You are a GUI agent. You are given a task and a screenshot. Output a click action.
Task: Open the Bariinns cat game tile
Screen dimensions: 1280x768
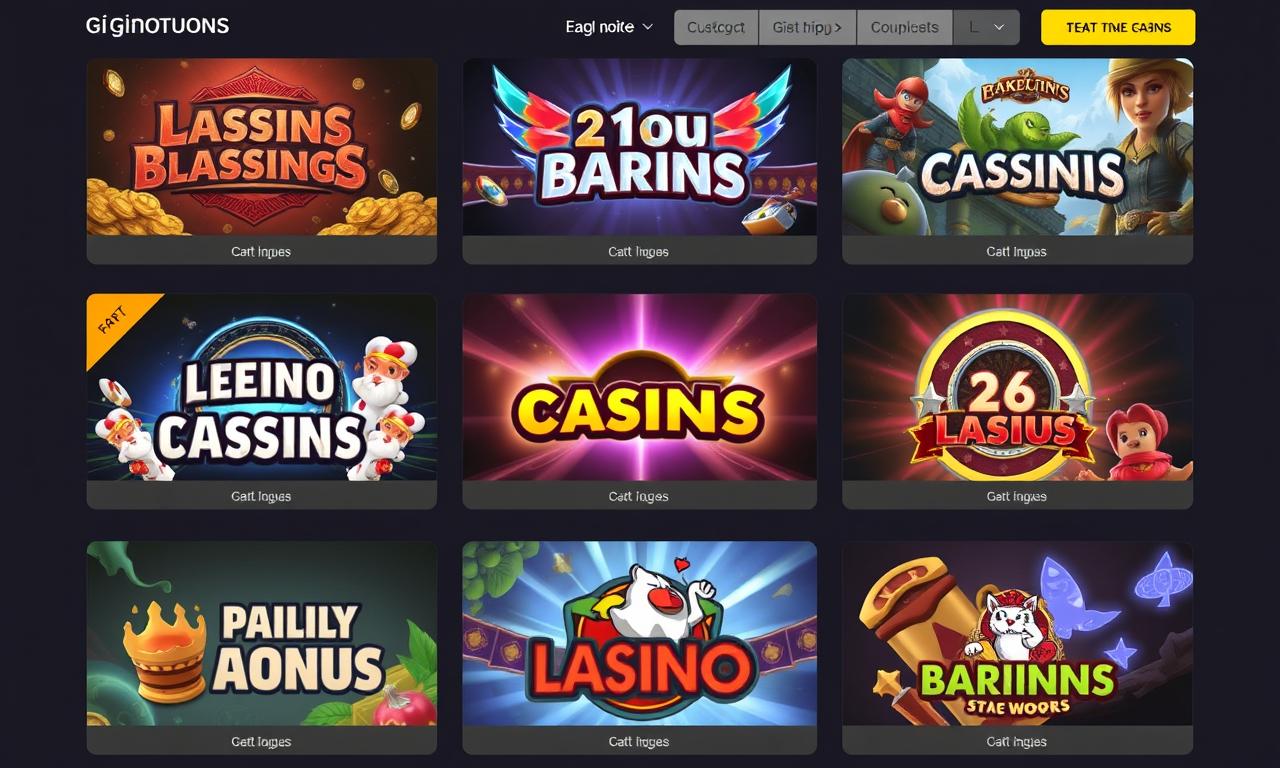coord(1017,634)
